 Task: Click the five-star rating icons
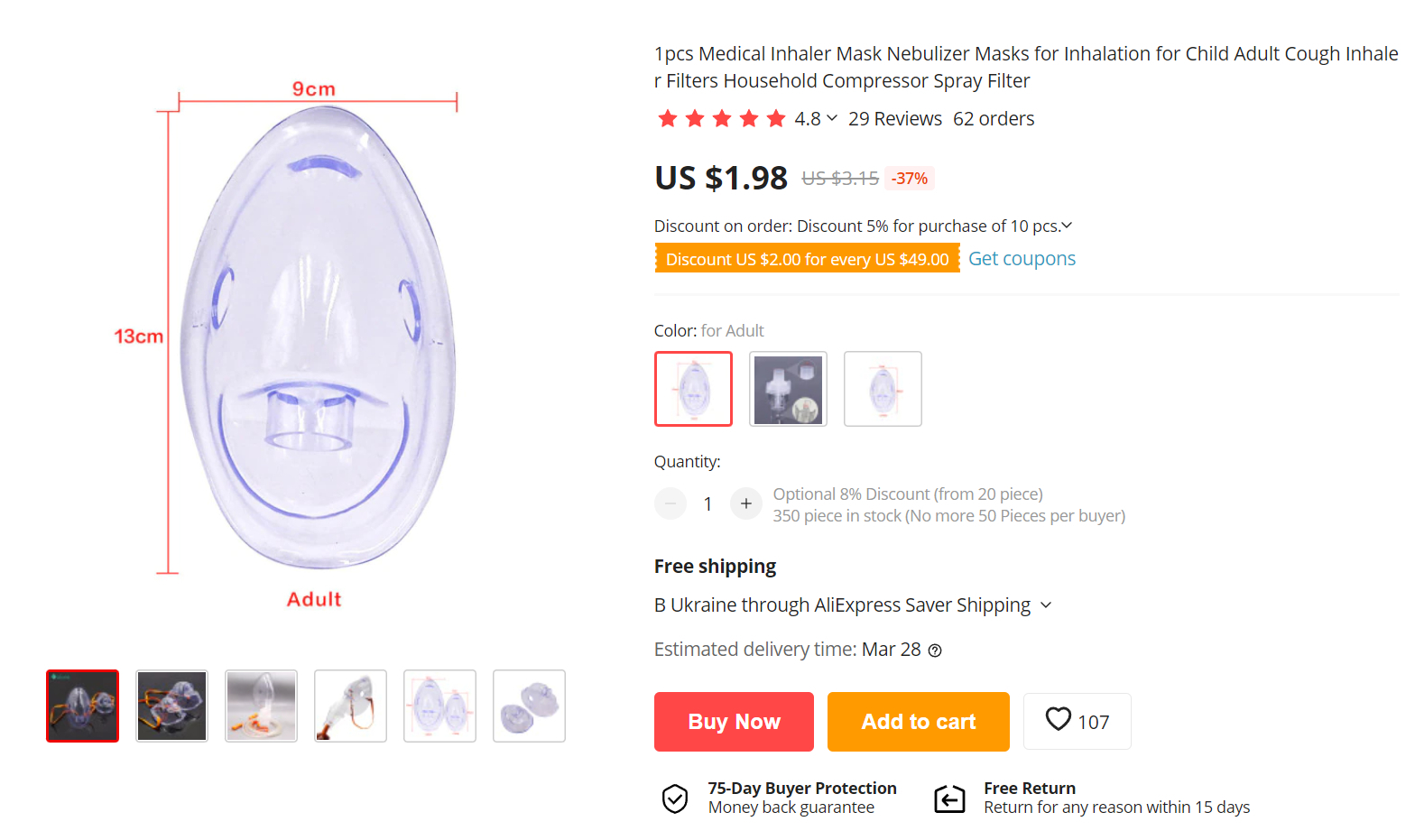(721, 119)
